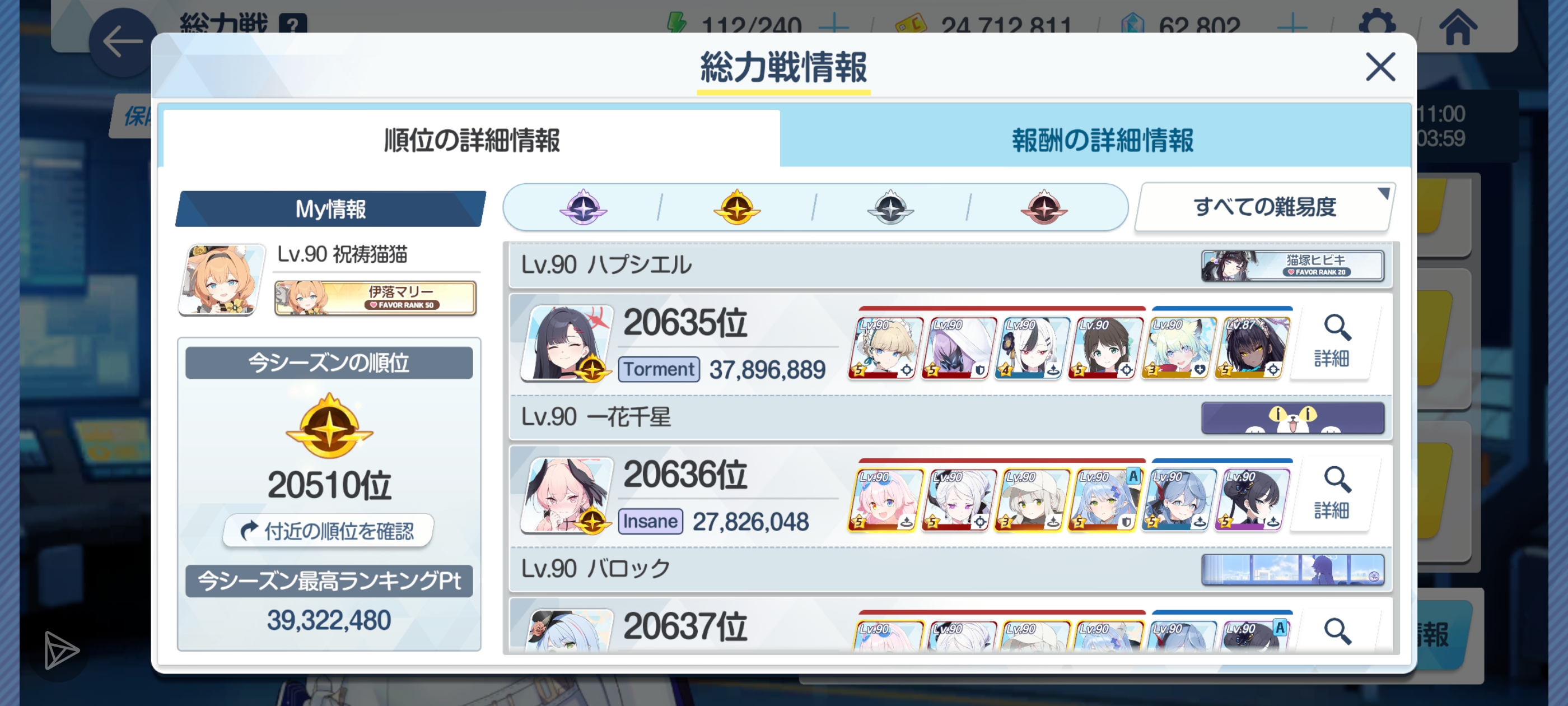Close the 総力戦情報 dialog
The height and width of the screenshot is (706, 1568).
1379,67
